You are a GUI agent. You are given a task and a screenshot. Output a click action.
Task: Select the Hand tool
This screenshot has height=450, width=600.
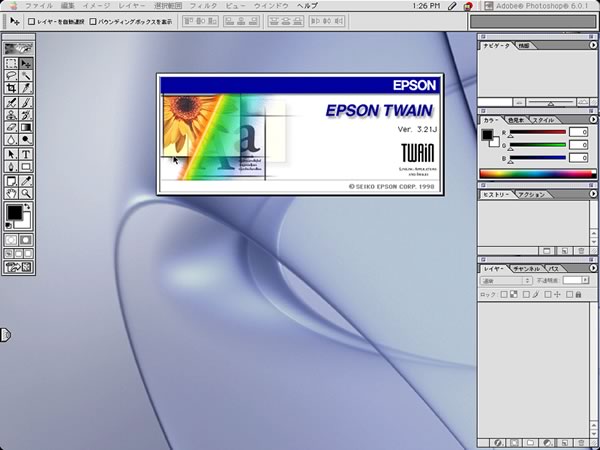click(x=11, y=193)
